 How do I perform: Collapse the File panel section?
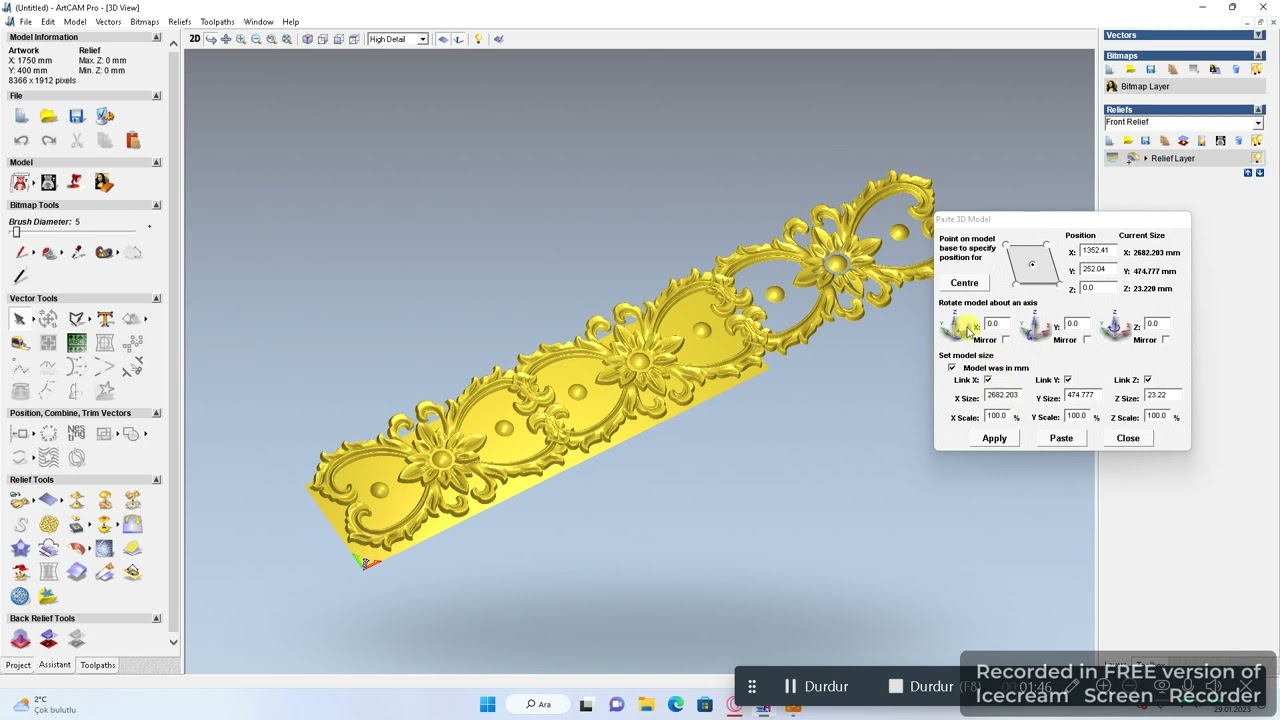point(156,96)
